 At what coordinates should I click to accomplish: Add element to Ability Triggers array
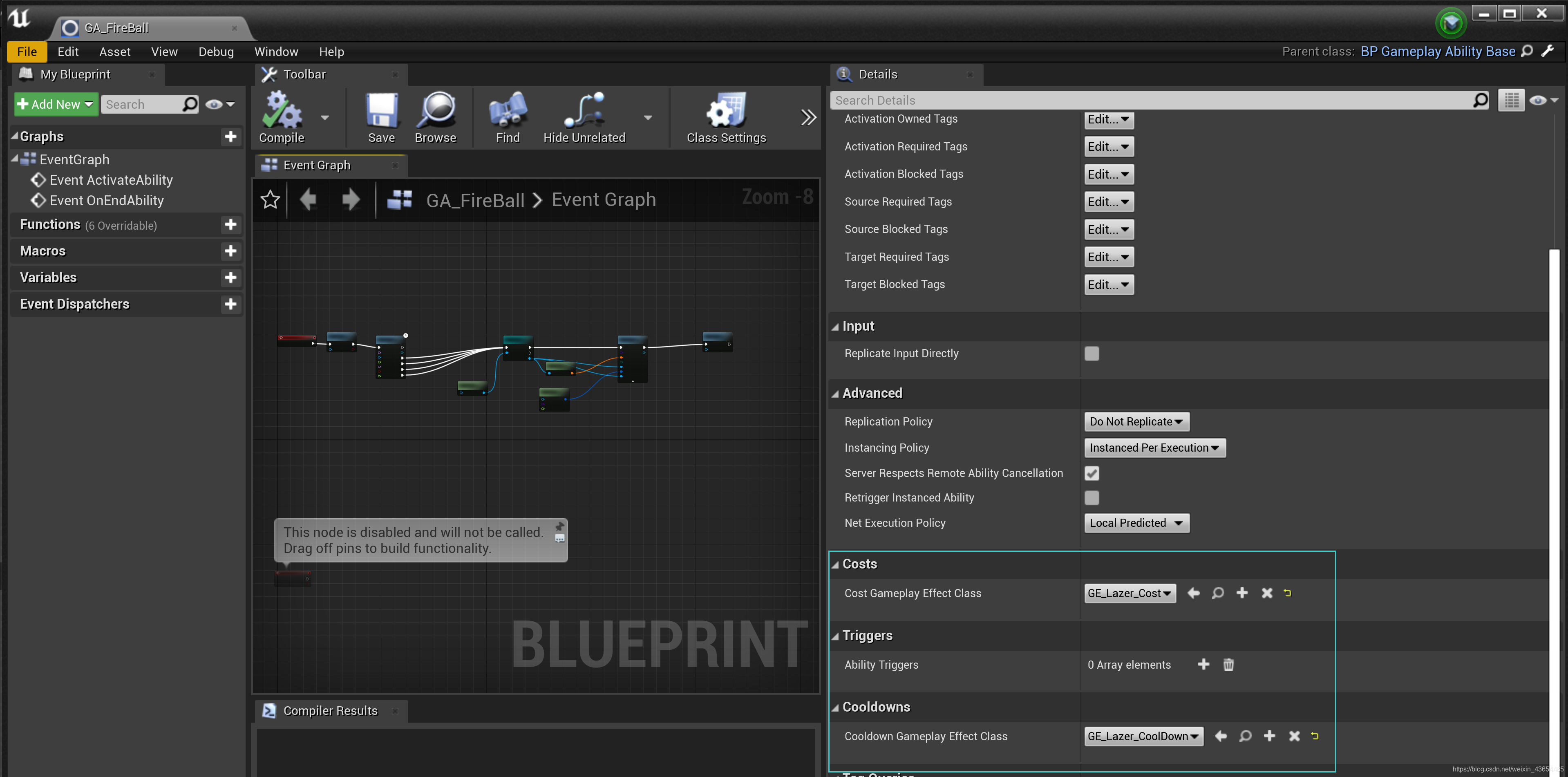[x=1203, y=664]
